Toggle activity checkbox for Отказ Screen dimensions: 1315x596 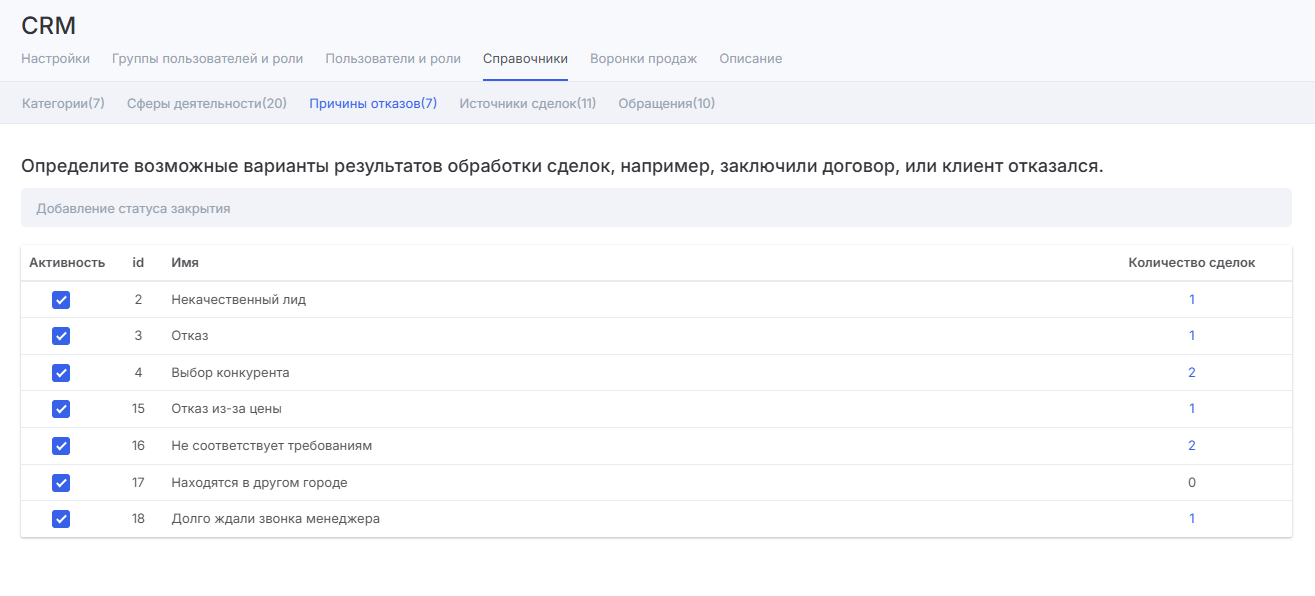click(61, 336)
